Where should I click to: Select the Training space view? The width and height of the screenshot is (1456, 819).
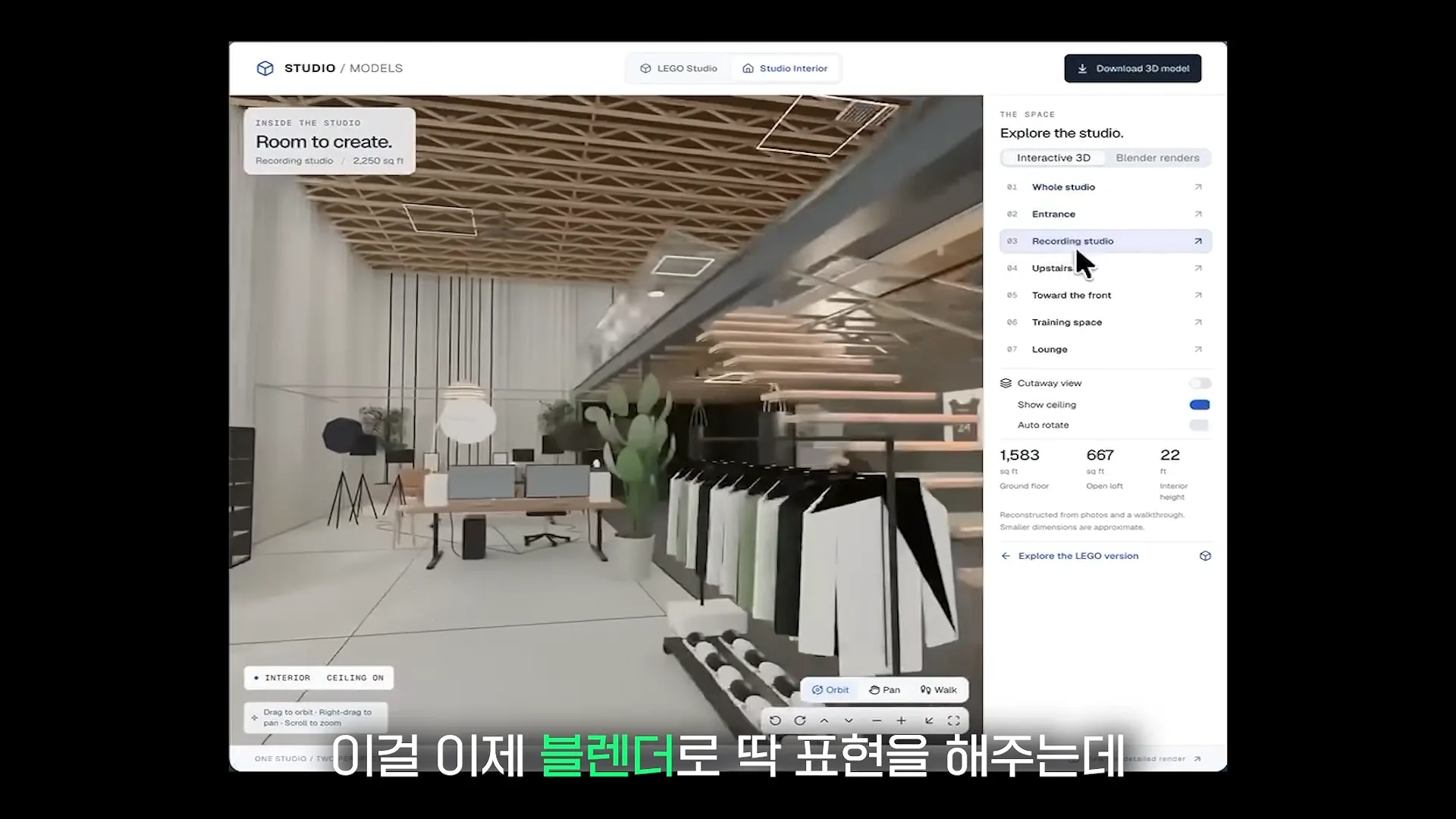tap(1106, 322)
